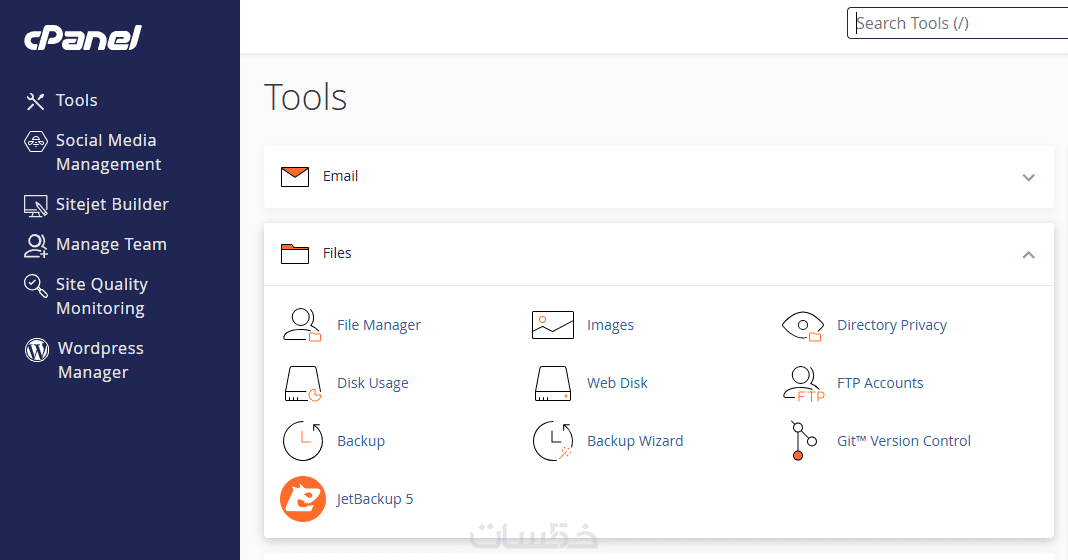Click the Disk Usage drive icon
The width and height of the screenshot is (1068, 560).
coord(302,384)
